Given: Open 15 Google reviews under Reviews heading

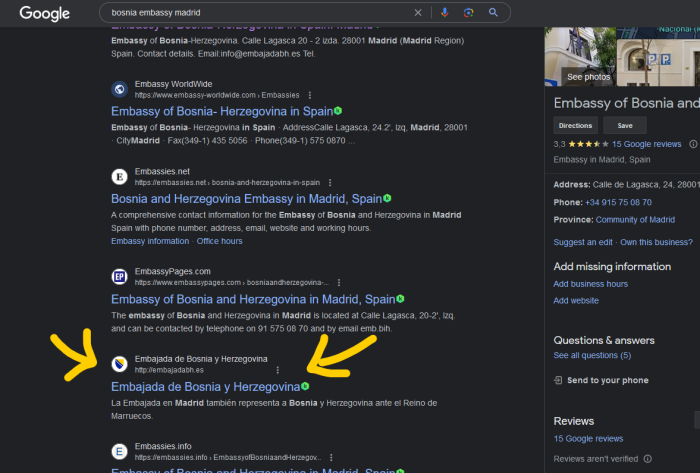Looking at the screenshot, I should [588, 439].
